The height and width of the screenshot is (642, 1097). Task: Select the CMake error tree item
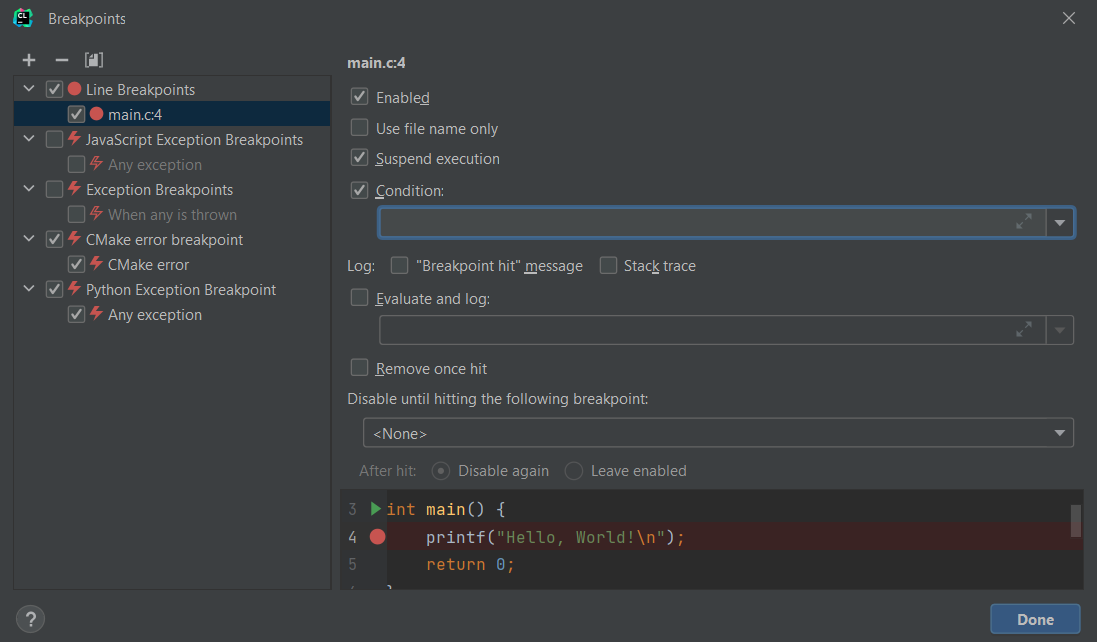[x=148, y=264]
